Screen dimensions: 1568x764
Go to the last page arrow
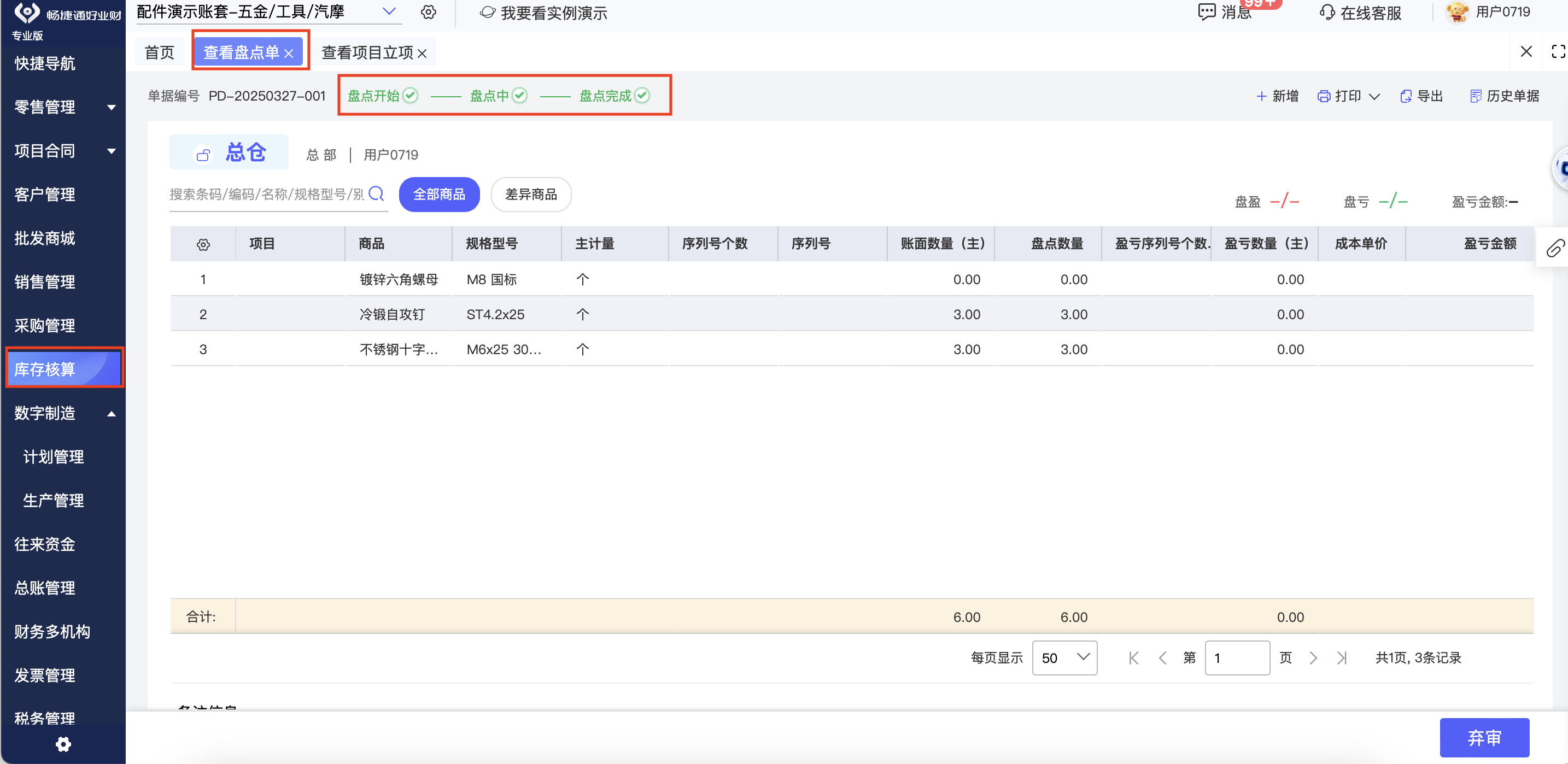click(x=1342, y=657)
